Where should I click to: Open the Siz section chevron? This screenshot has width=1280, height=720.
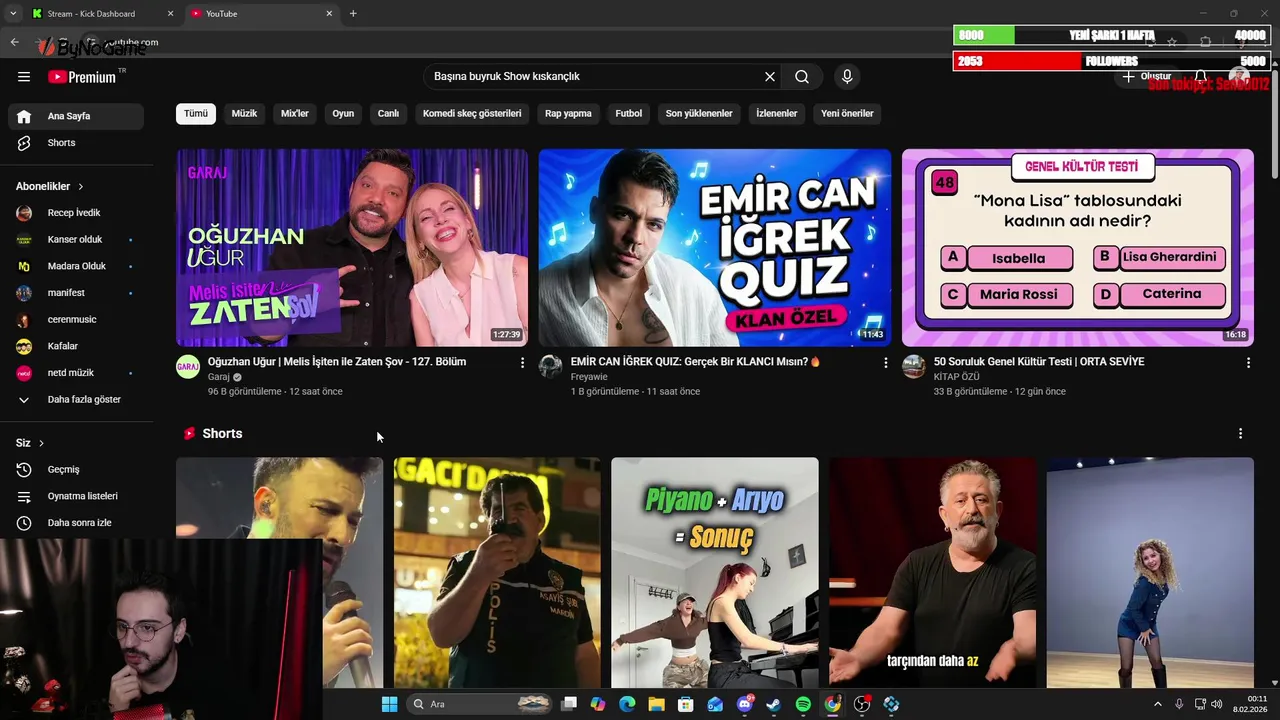[x=41, y=443]
